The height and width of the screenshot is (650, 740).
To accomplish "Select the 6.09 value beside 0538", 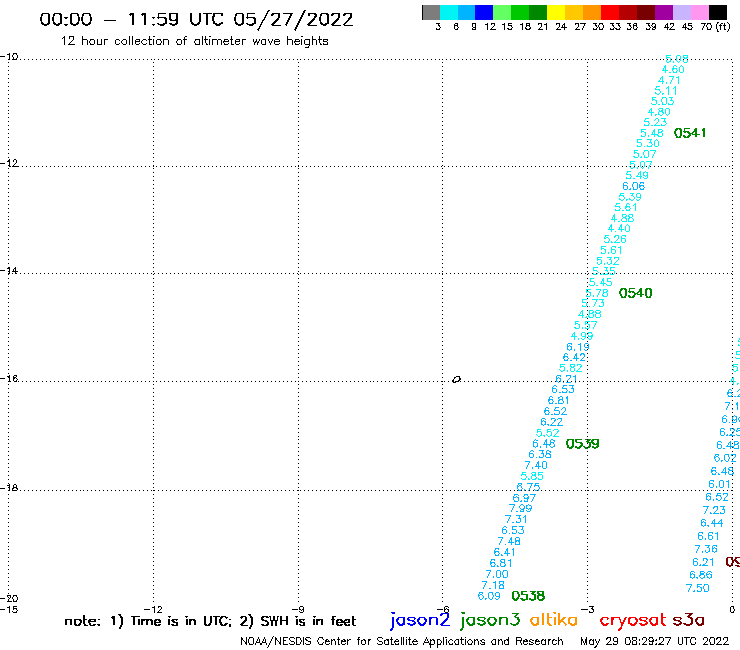I will click(489, 596).
